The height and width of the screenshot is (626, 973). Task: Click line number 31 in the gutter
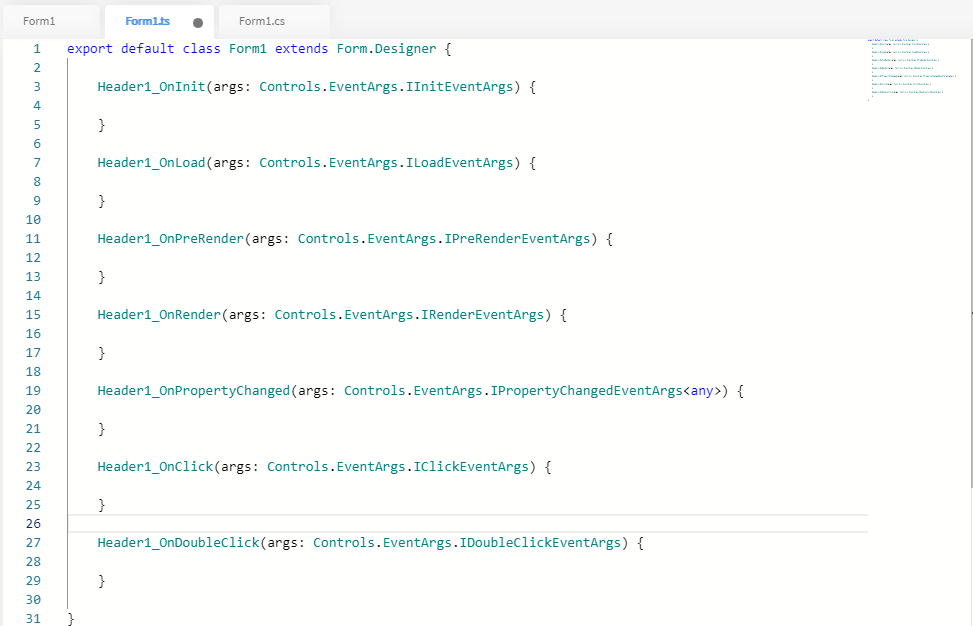32,619
